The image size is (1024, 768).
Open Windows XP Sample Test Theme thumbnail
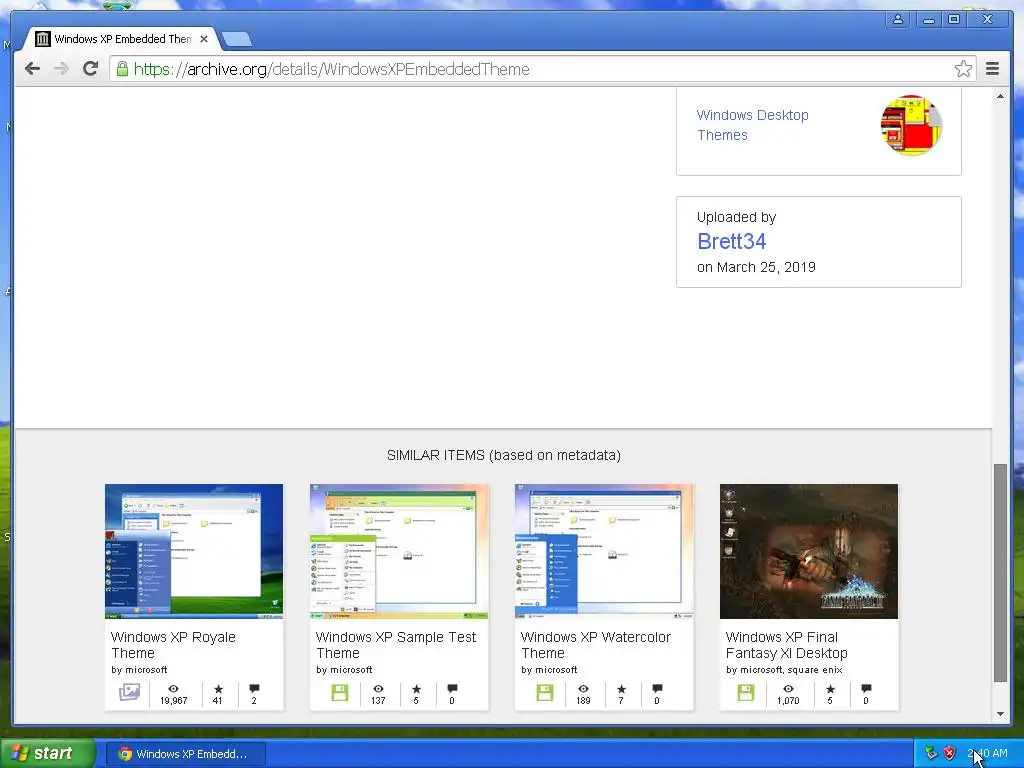[x=399, y=551]
